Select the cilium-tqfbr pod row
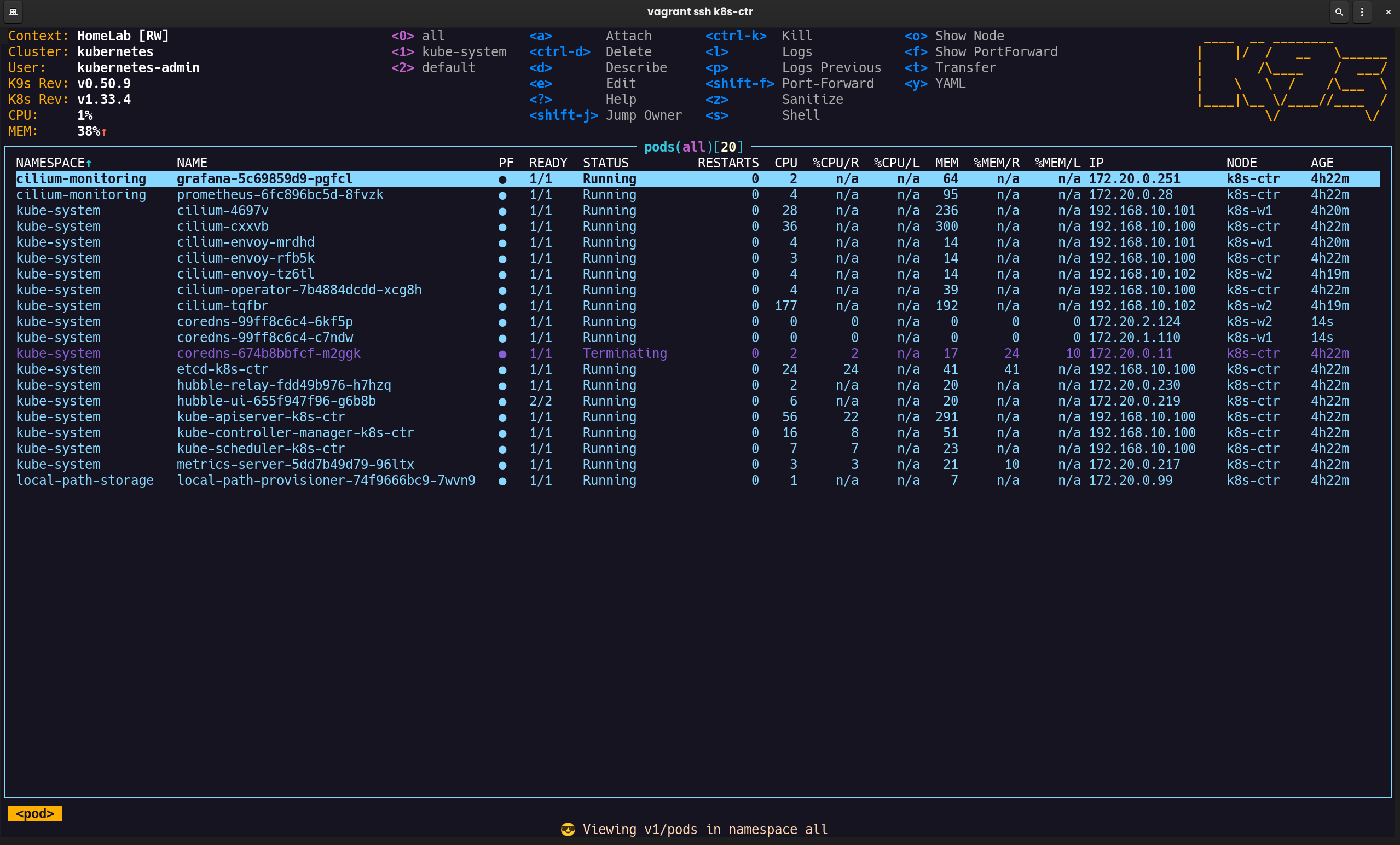 pyautogui.click(x=698, y=306)
